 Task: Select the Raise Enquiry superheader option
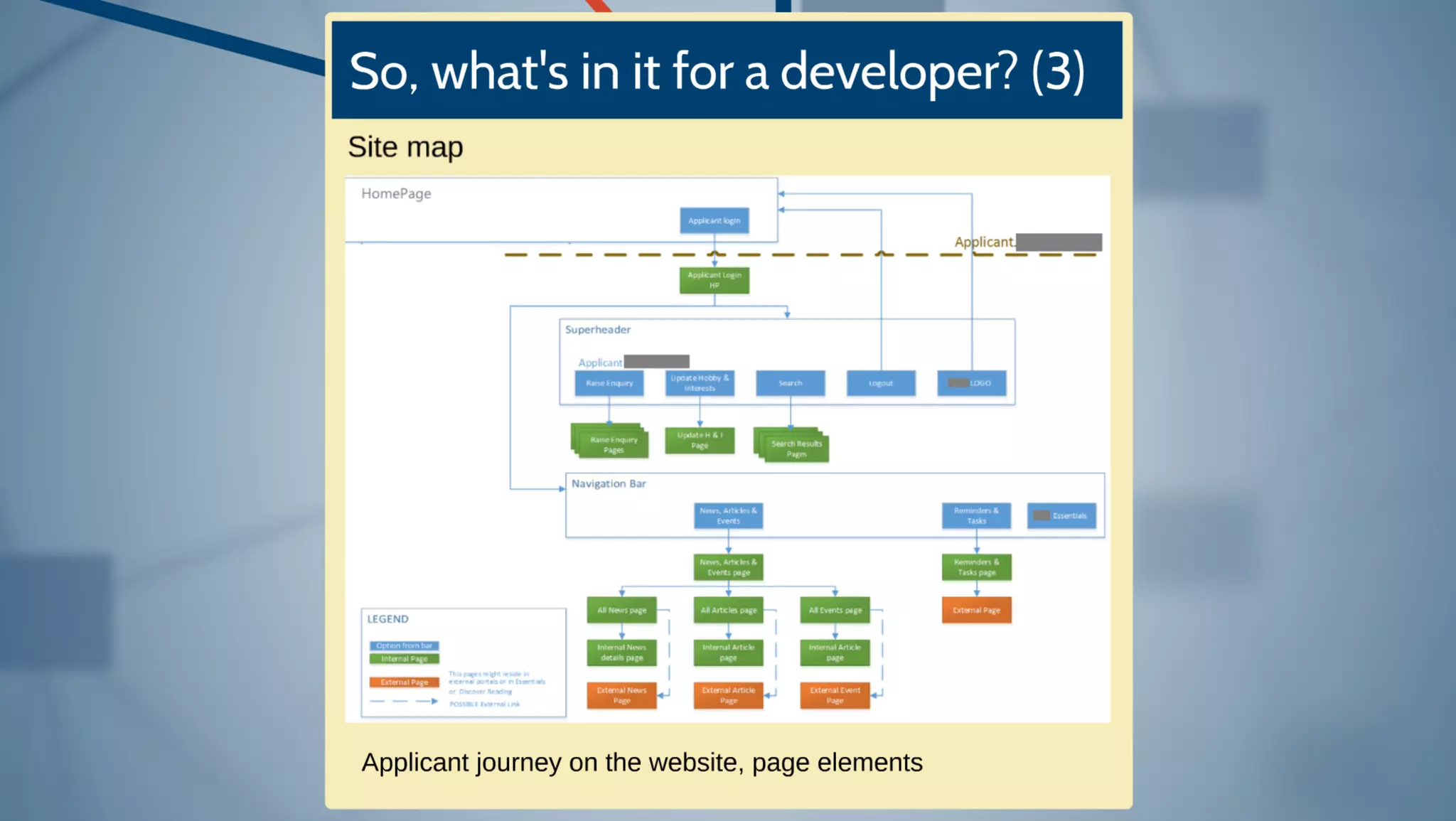coord(609,383)
